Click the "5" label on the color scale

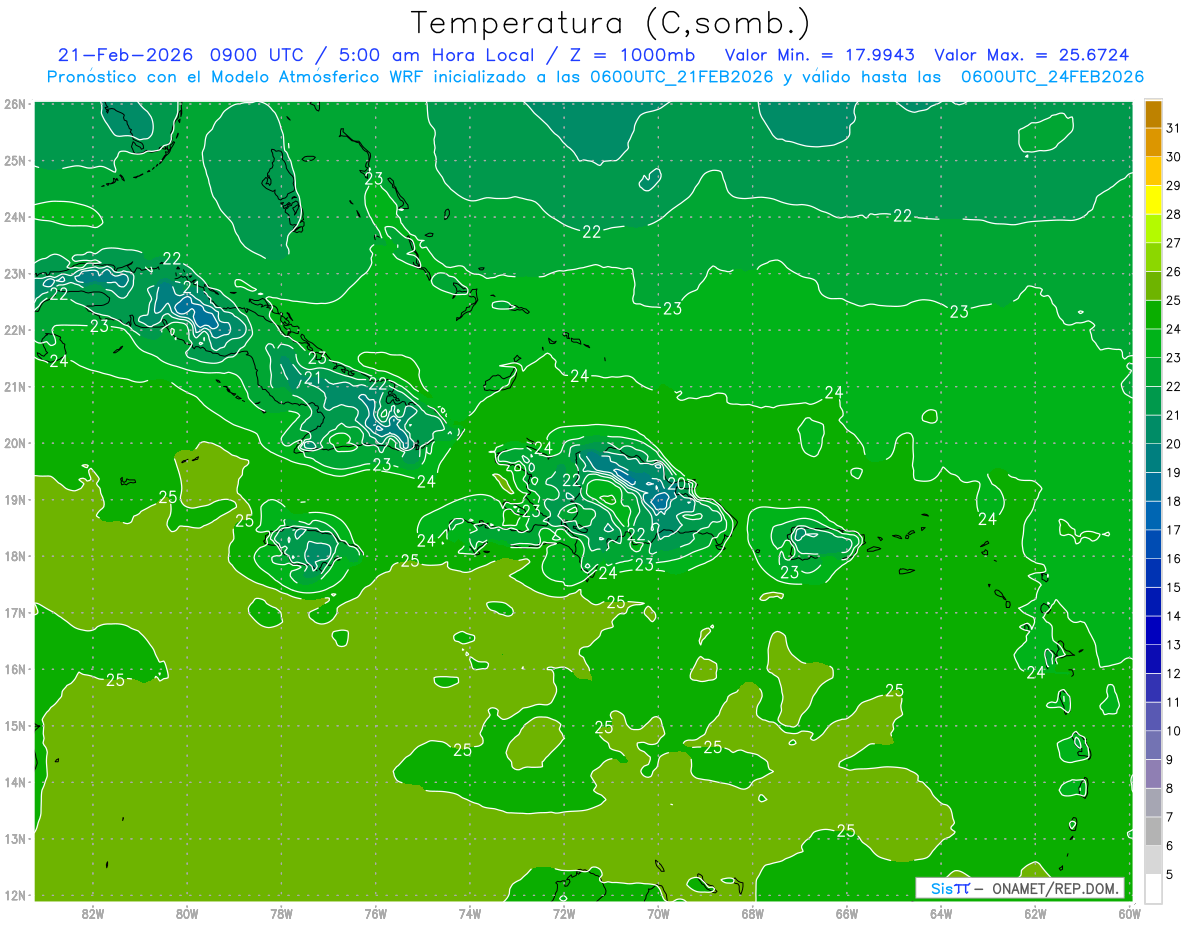click(x=1170, y=874)
